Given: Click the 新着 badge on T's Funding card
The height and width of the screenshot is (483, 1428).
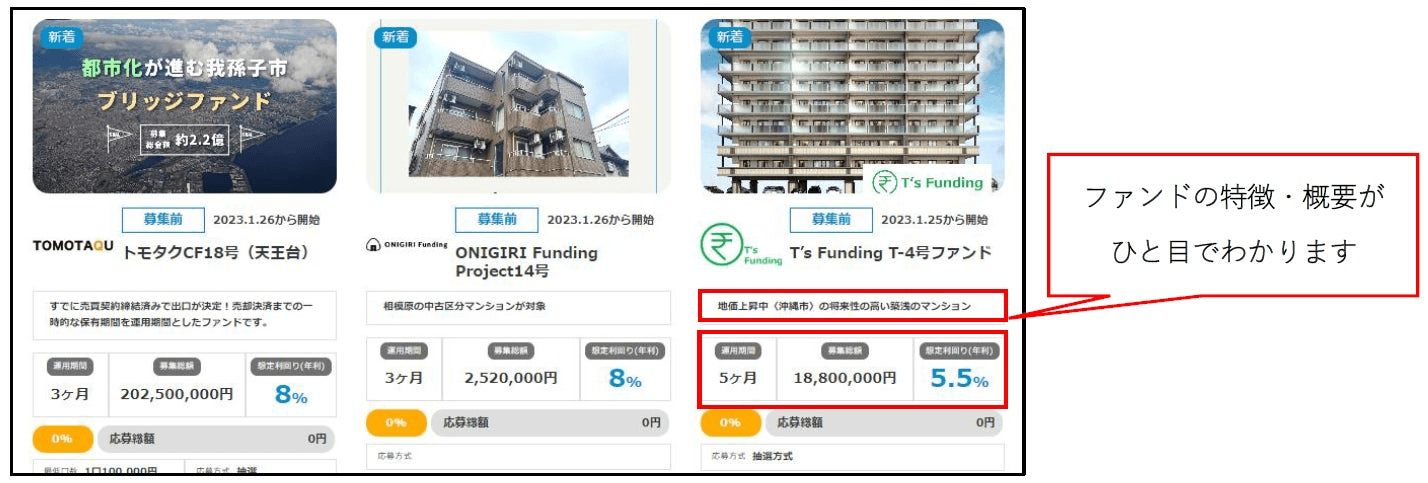Looking at the screenshot, I should tap(729, 37).
